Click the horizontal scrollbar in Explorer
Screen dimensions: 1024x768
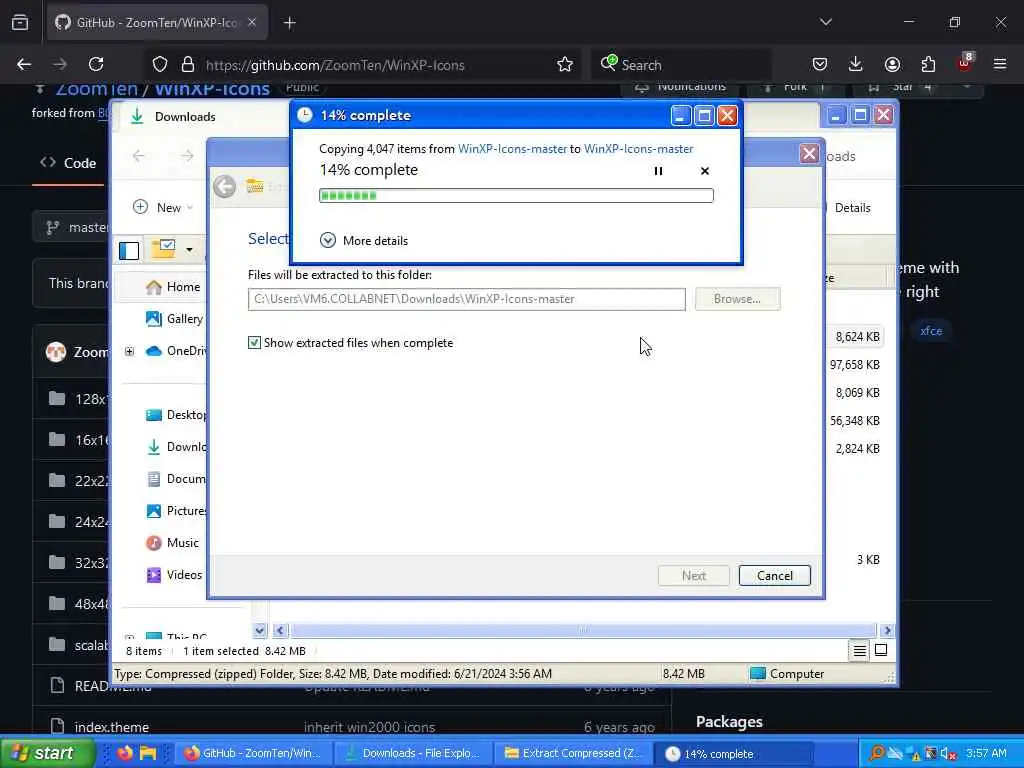pos(584,630)
